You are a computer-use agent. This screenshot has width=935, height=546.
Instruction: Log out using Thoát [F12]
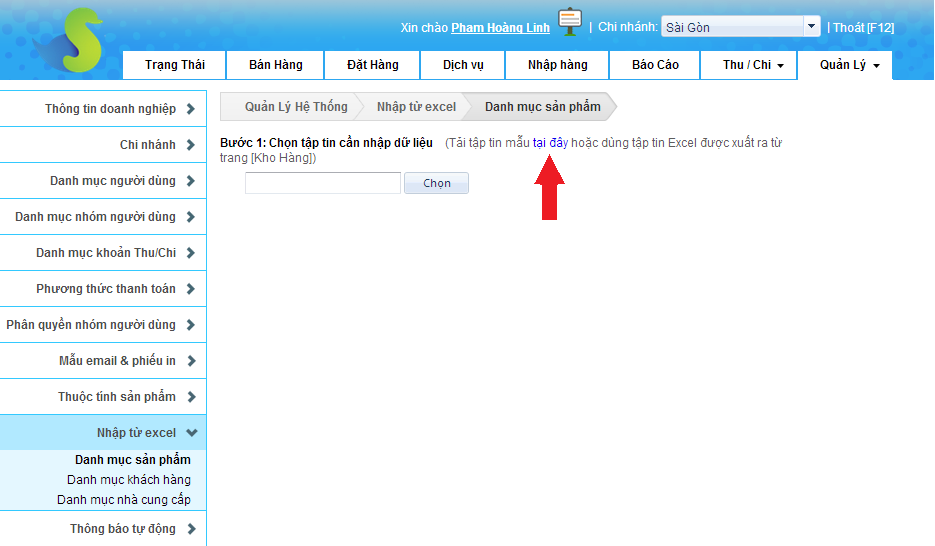click(863, 28)
